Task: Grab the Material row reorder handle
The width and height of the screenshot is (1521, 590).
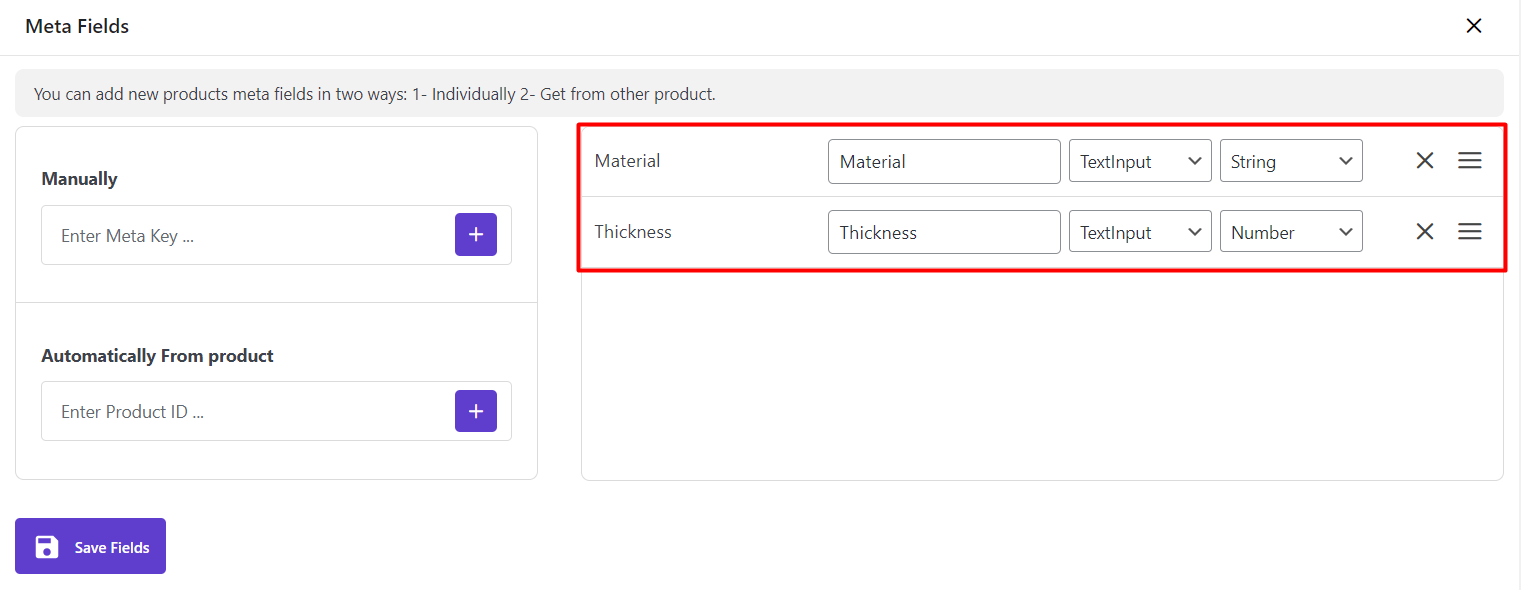Action: click(1469, 161)
